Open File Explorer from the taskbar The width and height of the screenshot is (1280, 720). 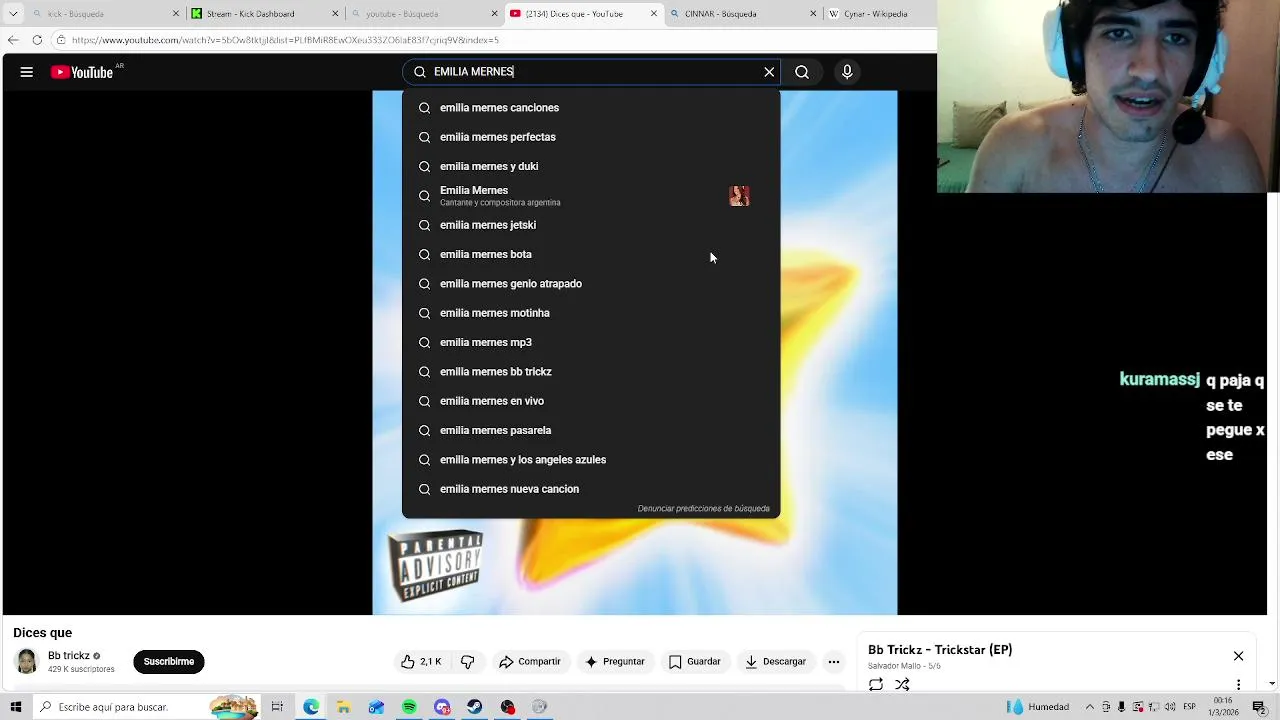coord(343,707)
